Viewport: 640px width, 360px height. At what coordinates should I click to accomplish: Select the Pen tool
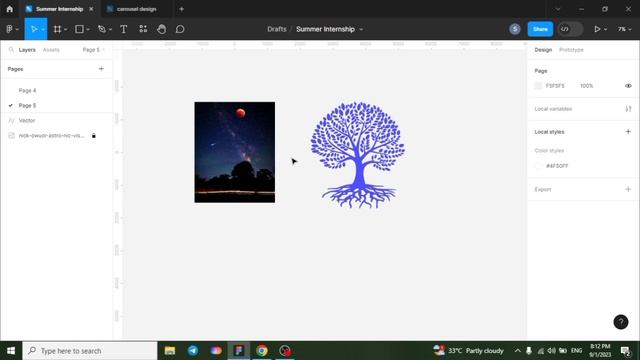[102, 29]
